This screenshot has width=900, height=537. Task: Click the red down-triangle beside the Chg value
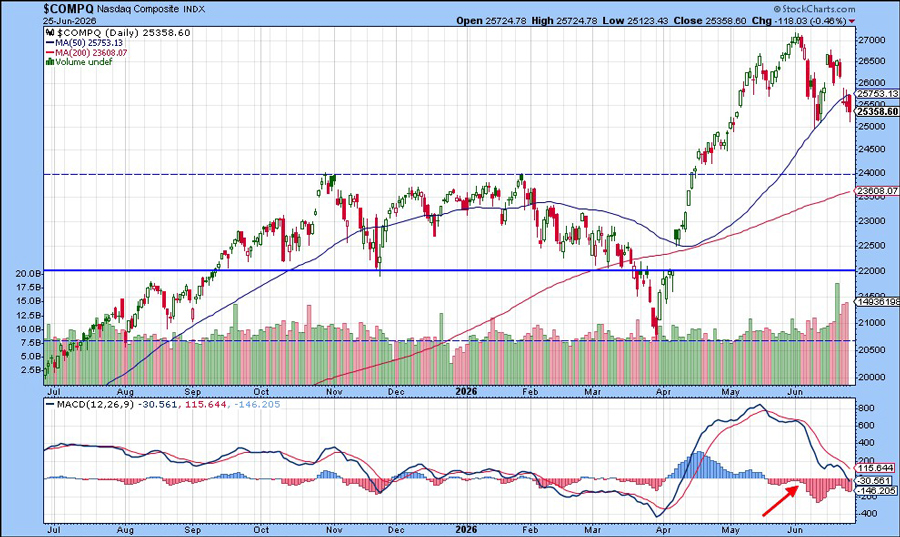(852, 21)
